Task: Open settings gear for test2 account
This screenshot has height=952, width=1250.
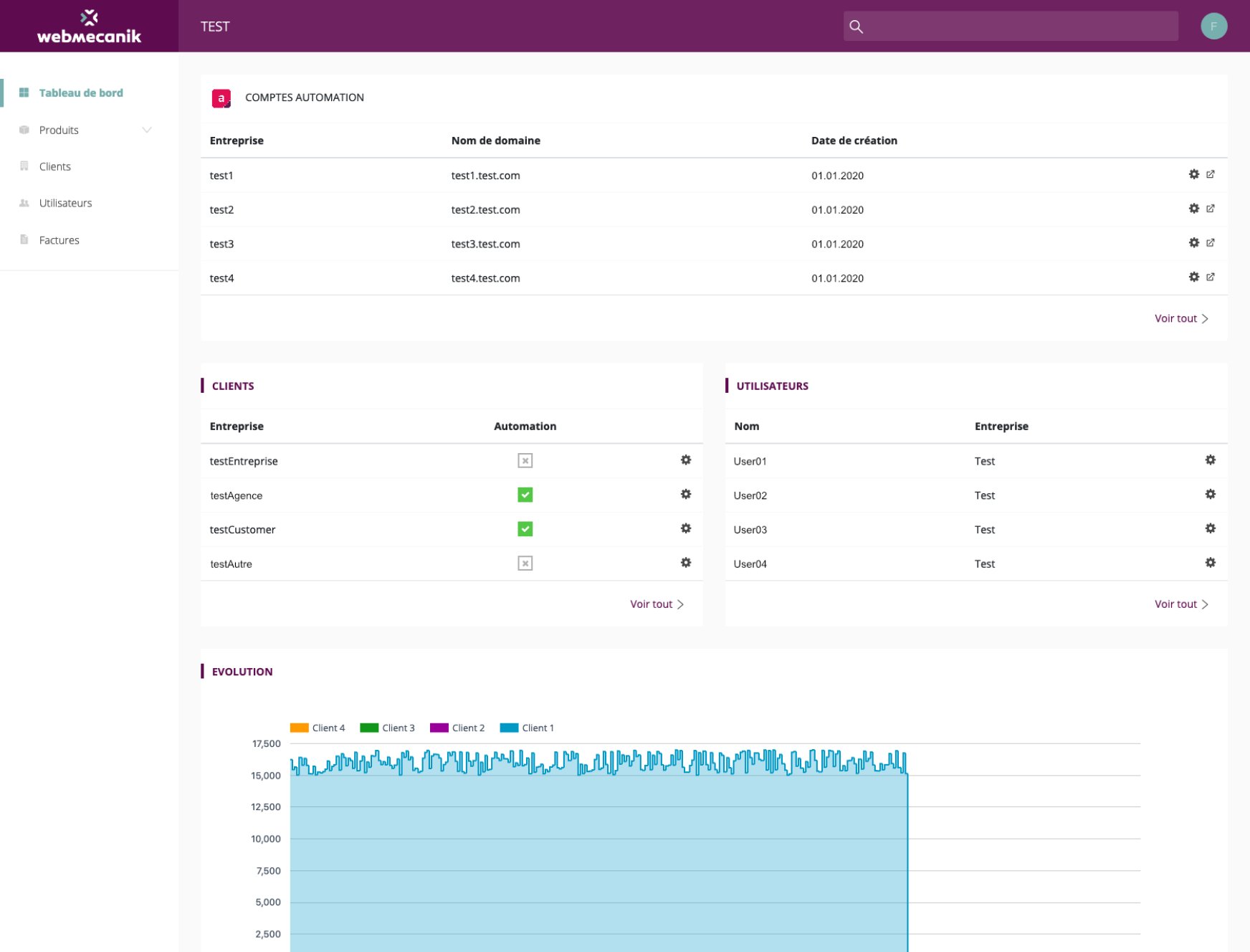Action: click(x=1194, y=209)
